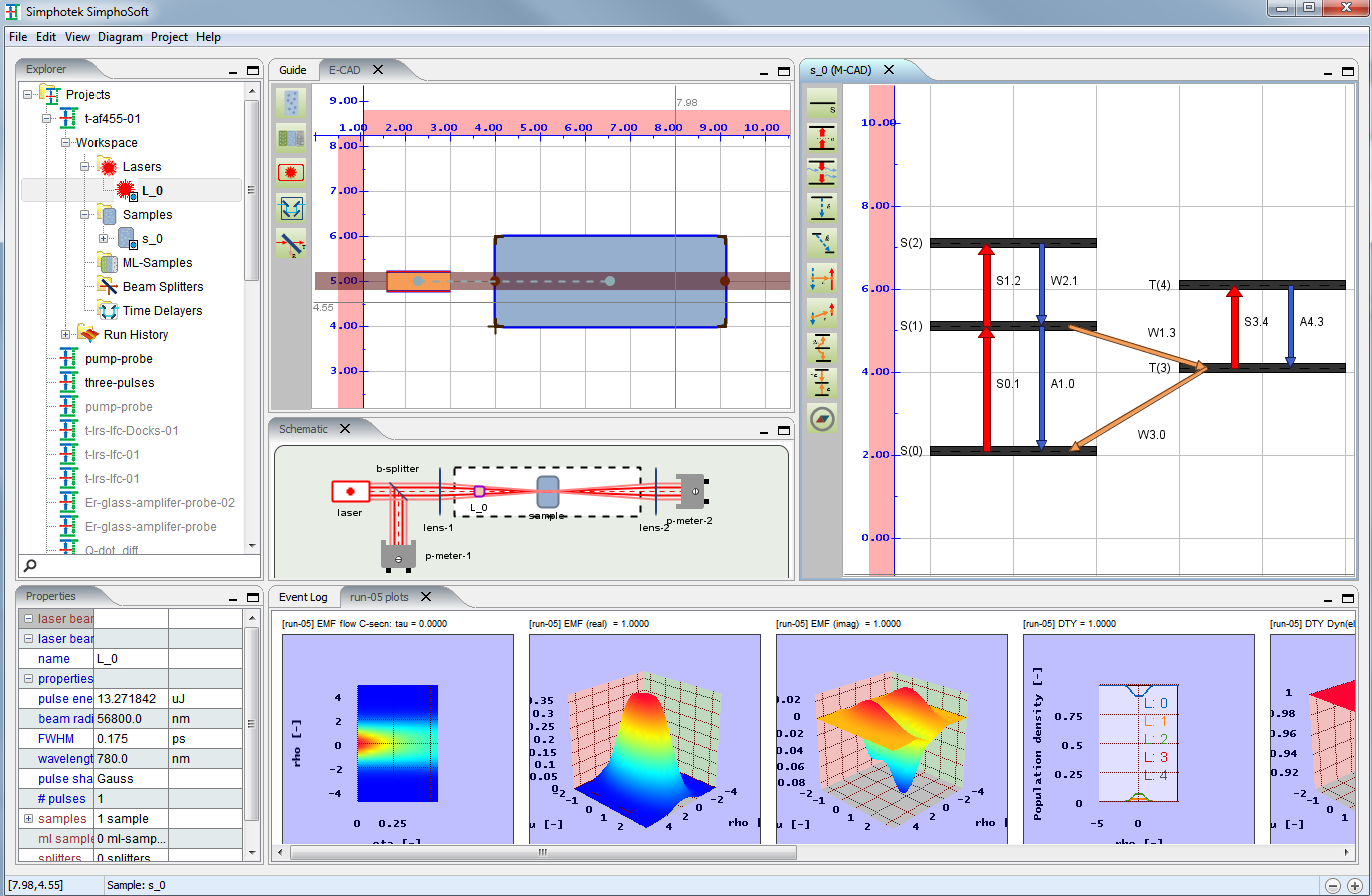Open the Project menu

point(169,37)
